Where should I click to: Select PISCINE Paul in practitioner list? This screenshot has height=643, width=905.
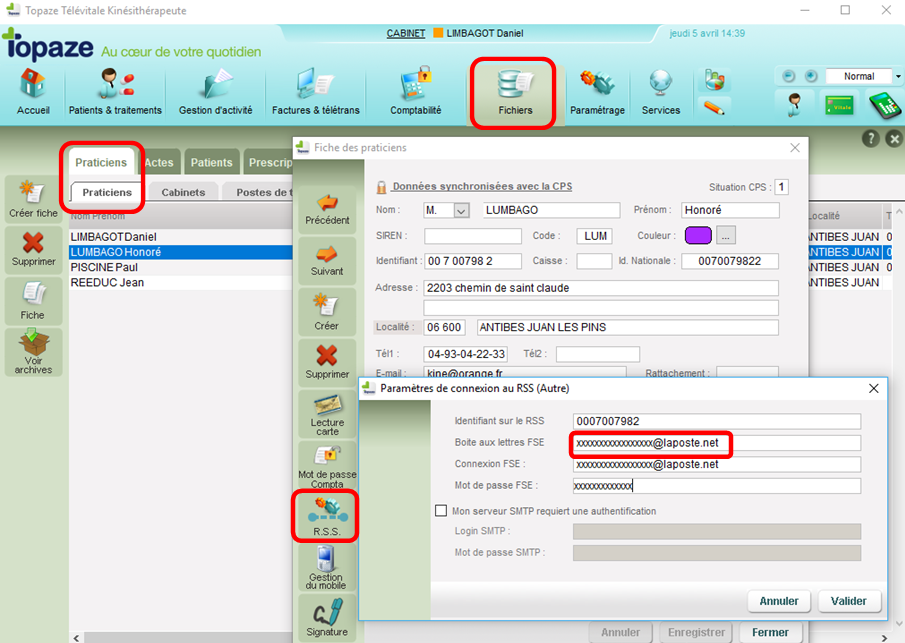181,267
